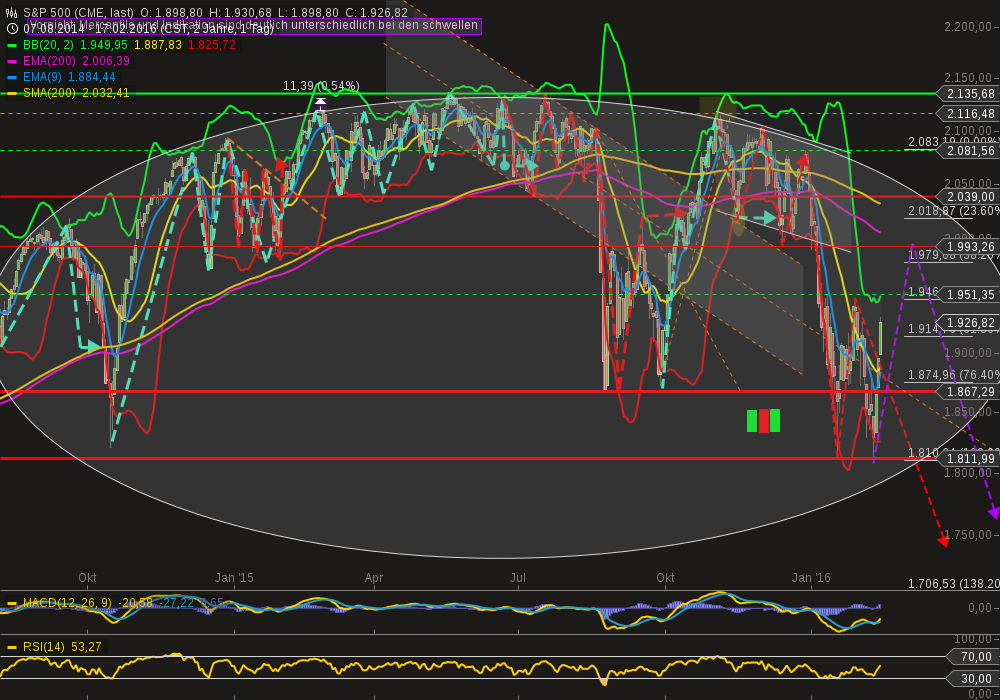Viewport: 1000px width, 700px height.
Task: Click the EMA(9) indicator label
Action: (42, 77)
